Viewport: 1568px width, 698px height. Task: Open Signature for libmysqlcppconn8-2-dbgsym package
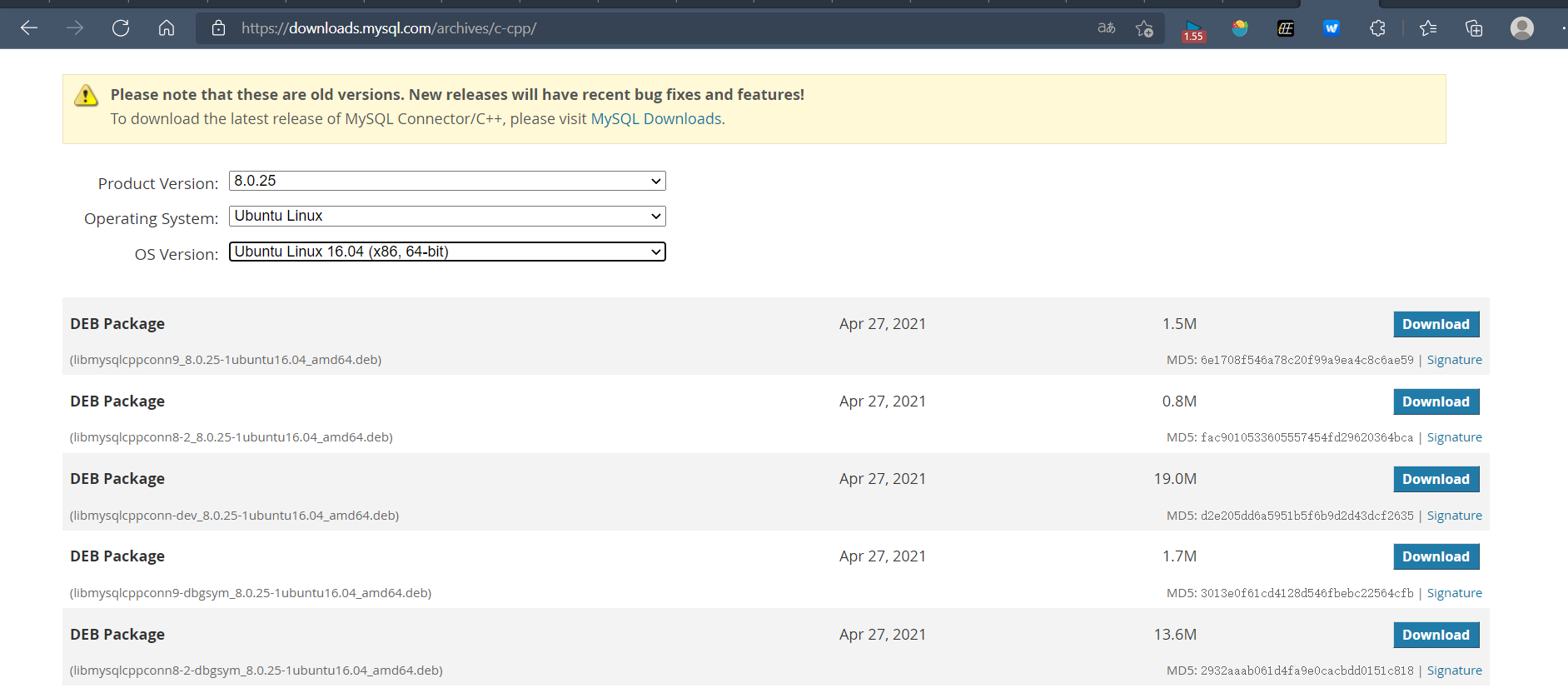[x=1455, y=671]
